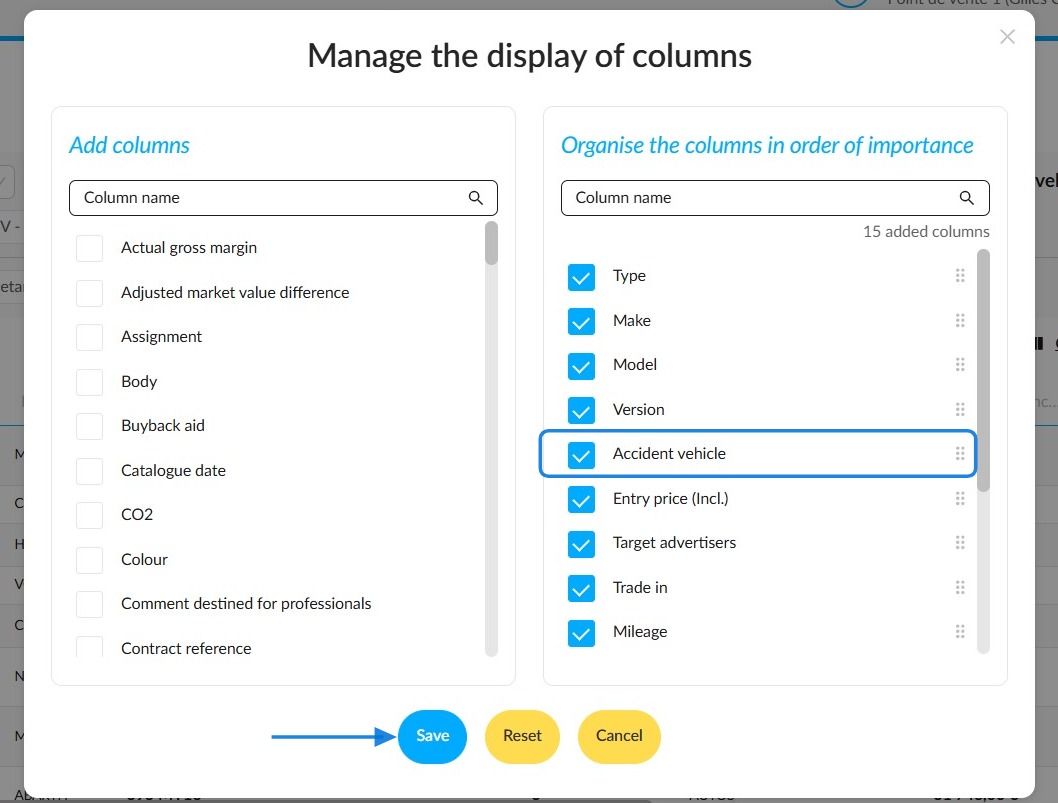Image resolution: width=1058 pixels, height=803 pixels.
Task: Click search icon in Organise columns field
Action: (x=966, y=198)
